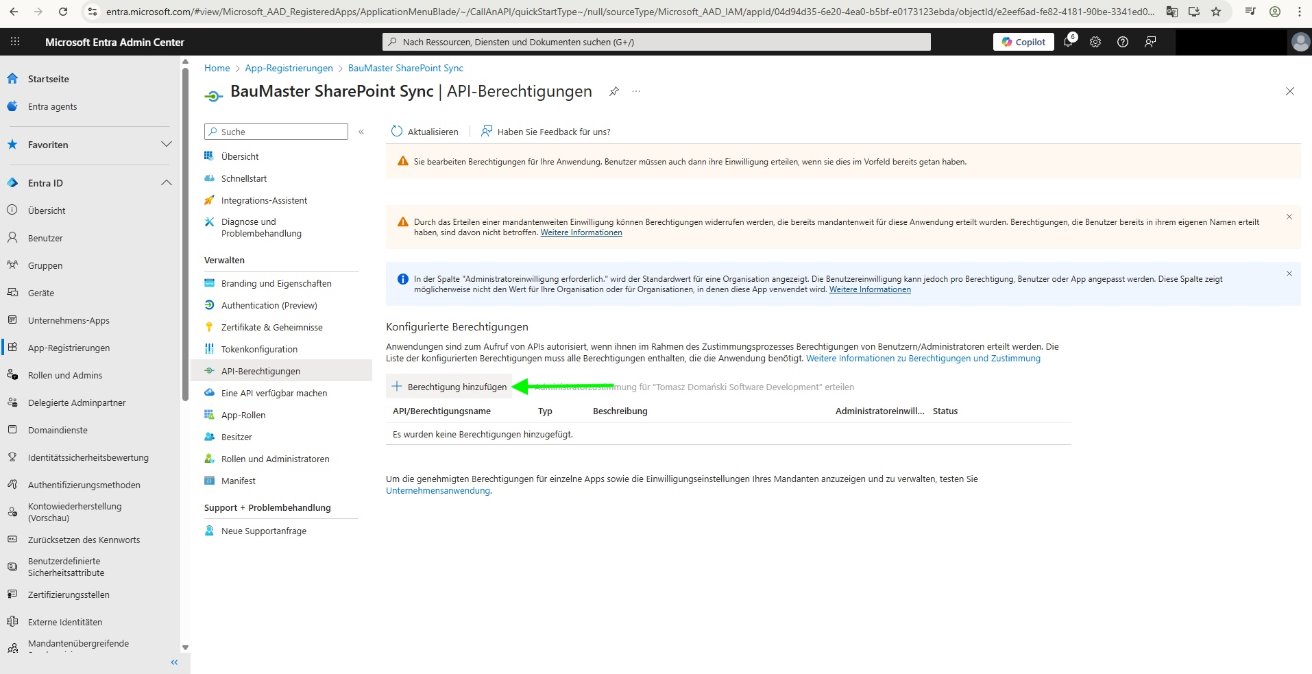Image resolution: width=1312 pixels, height=674 pixels.
Task: Click inside the Suche search field
Action: [x=275, y=131]
